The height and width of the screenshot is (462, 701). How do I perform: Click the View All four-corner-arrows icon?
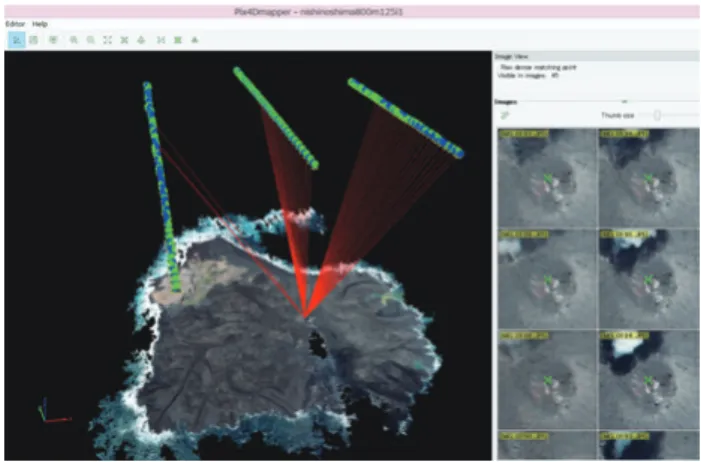point(108,40)
